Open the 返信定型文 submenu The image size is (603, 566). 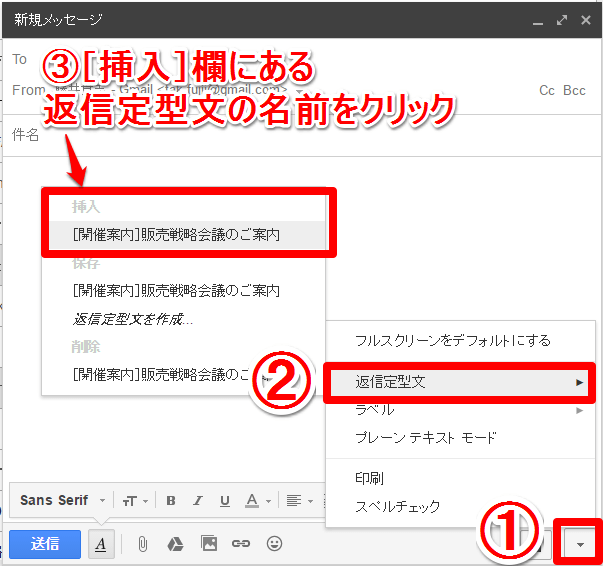pos(460,382)
